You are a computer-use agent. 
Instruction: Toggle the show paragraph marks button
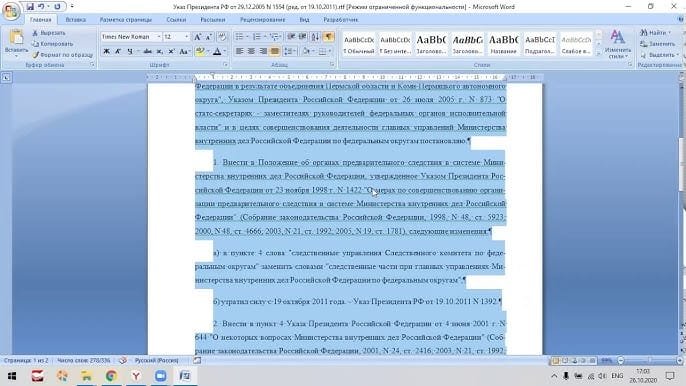[329, 37]
